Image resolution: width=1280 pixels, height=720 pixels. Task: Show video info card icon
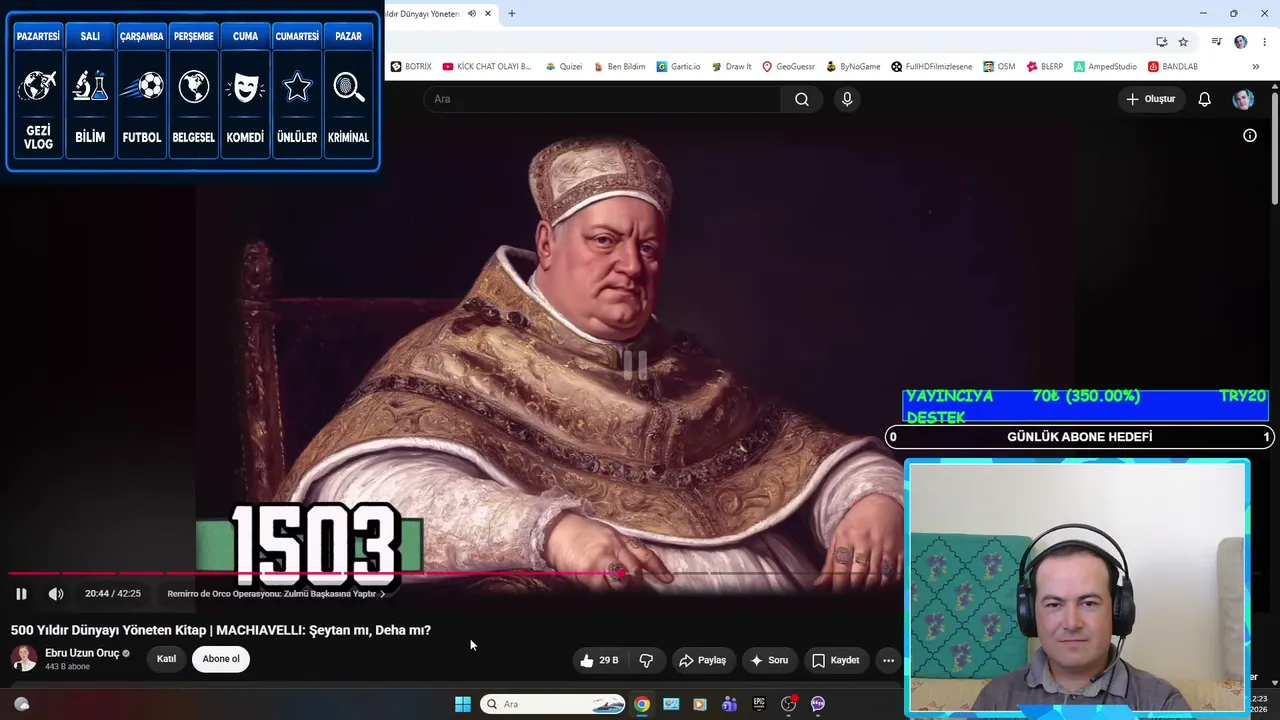[1250, 135]
